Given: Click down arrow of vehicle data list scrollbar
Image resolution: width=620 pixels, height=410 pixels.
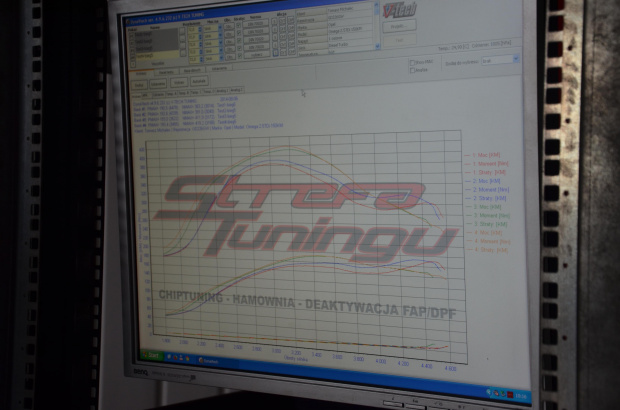Looking at the screenshot, I should pyautogui.click(x=377, y=46).
